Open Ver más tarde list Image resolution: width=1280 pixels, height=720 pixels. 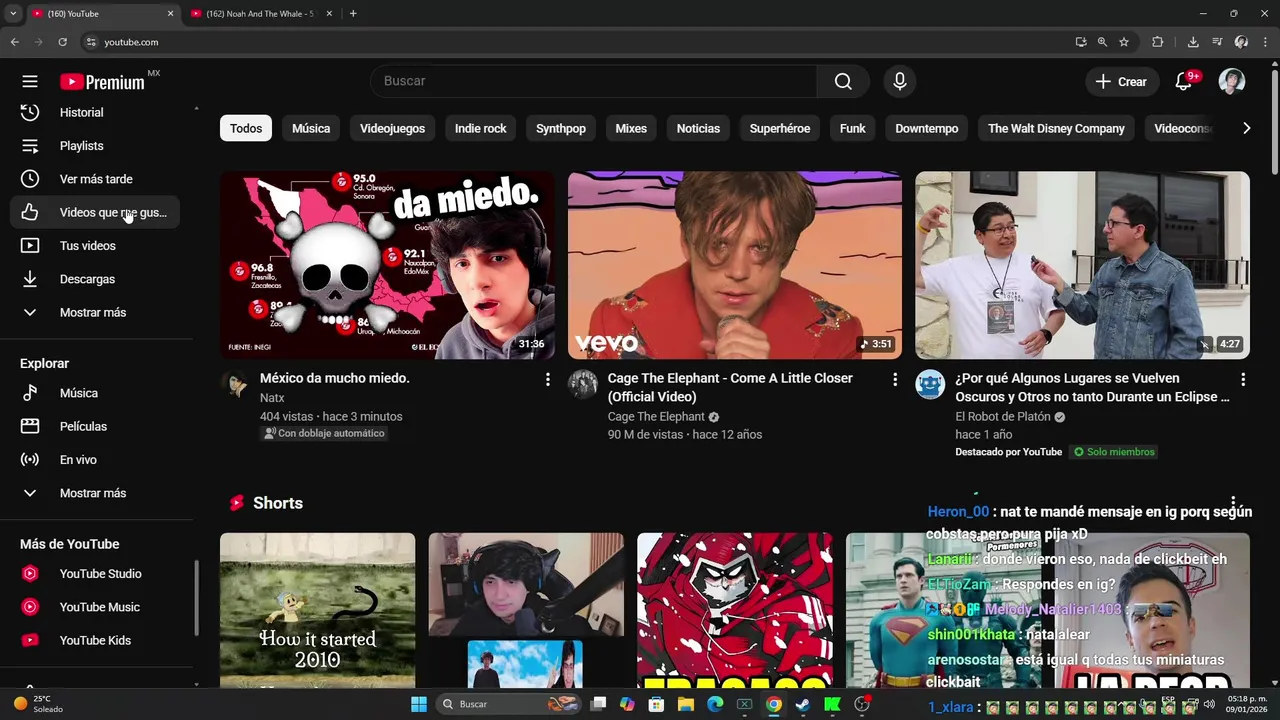[96, 179]
